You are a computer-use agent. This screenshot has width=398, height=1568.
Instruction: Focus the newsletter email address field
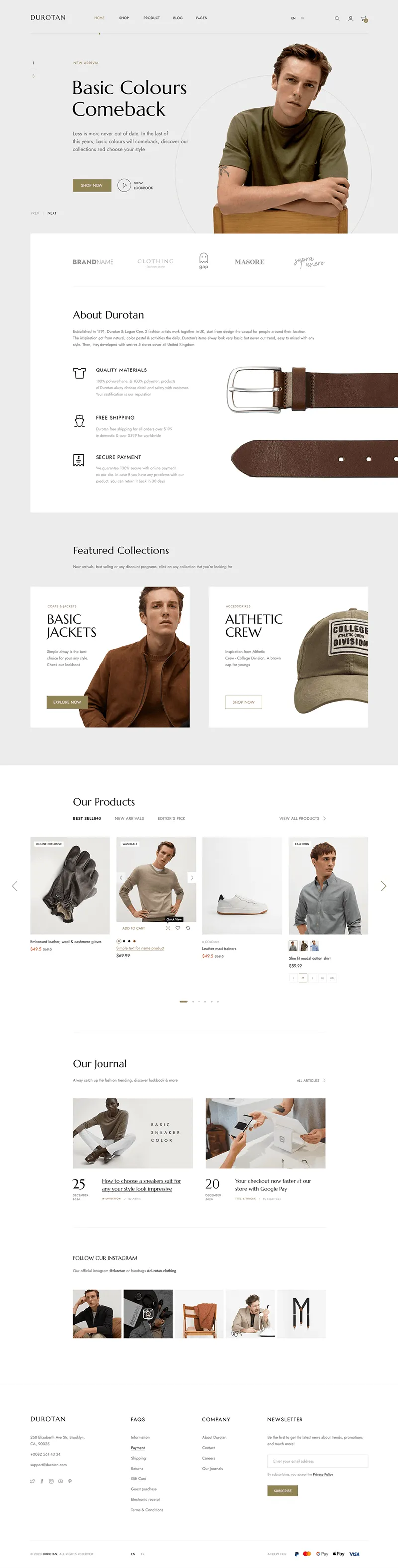click(x=318, y=1461)
